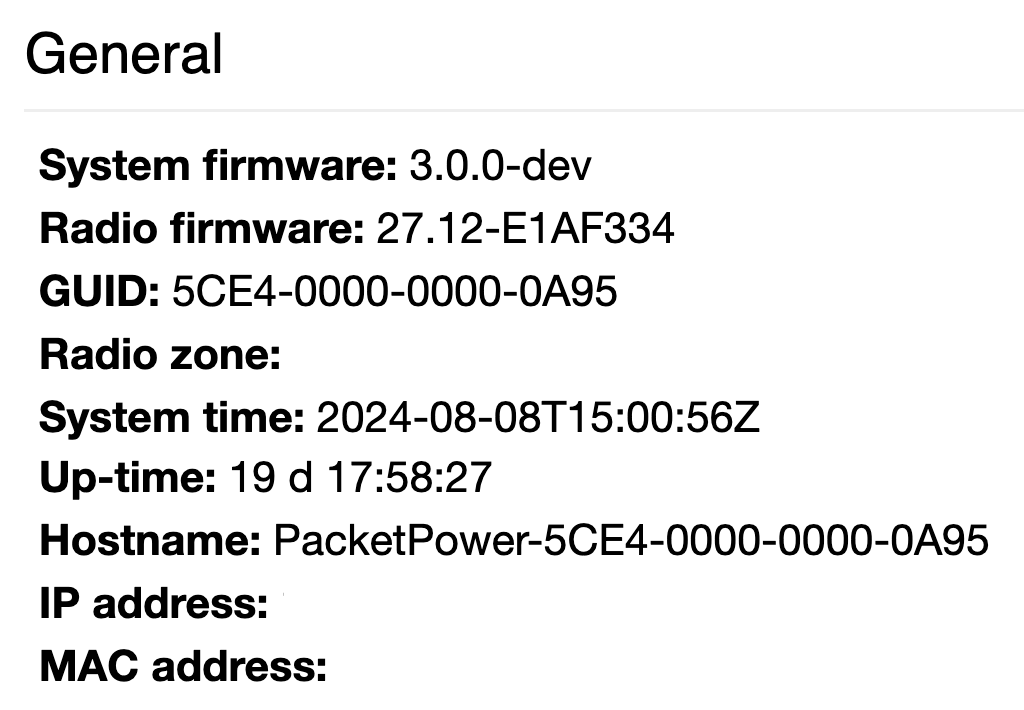Select the Radio firmware label

[202, 229]
